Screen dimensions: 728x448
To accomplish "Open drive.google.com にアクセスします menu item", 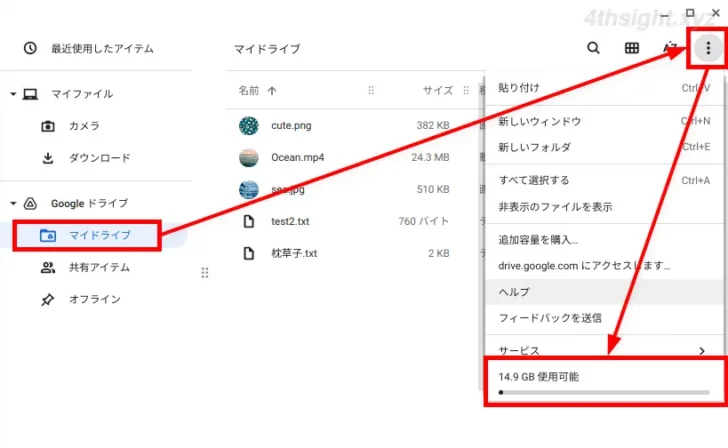I will [603, 266].
